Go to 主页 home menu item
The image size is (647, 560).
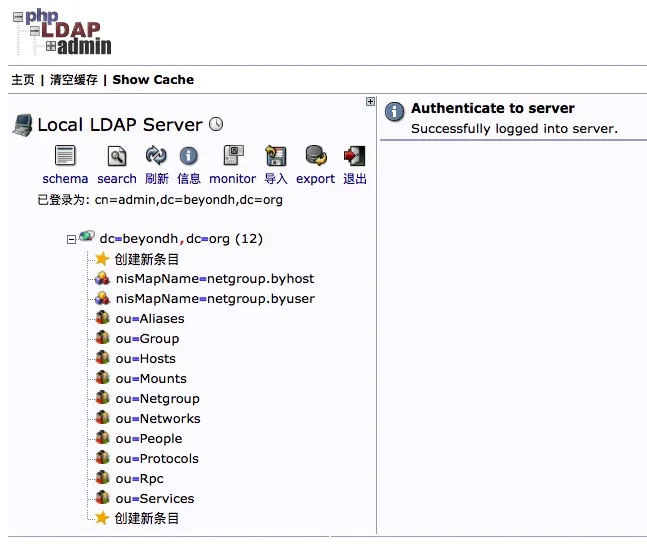(23, 79)
